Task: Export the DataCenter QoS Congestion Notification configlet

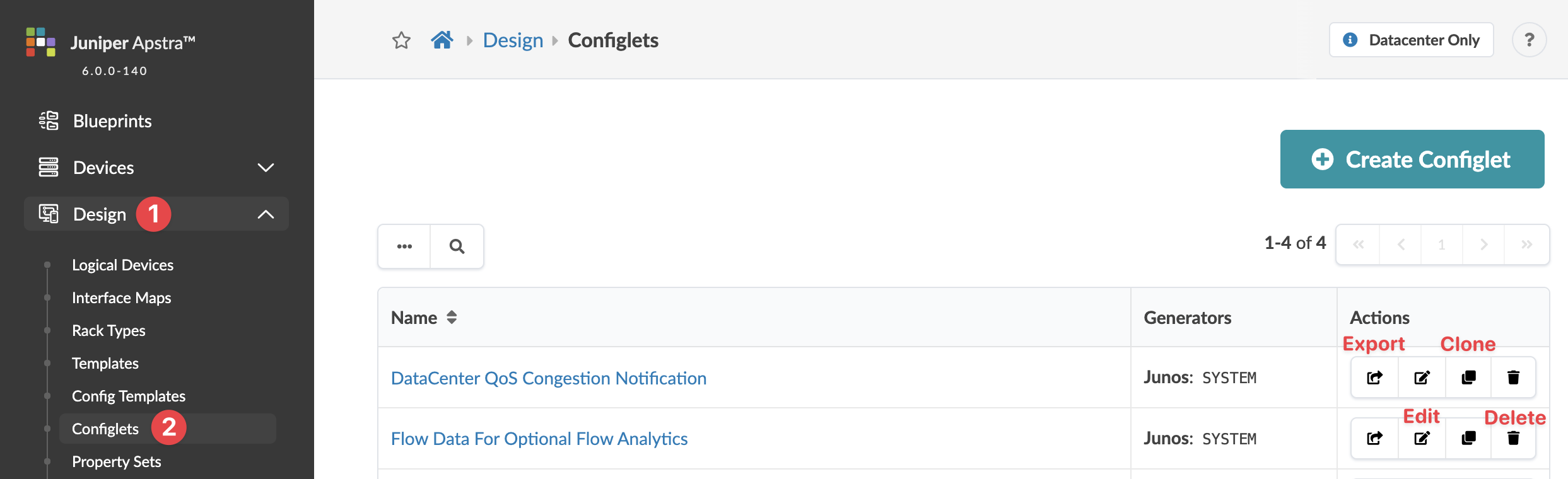Action: pyautogui.click(x=1375, y=378)
